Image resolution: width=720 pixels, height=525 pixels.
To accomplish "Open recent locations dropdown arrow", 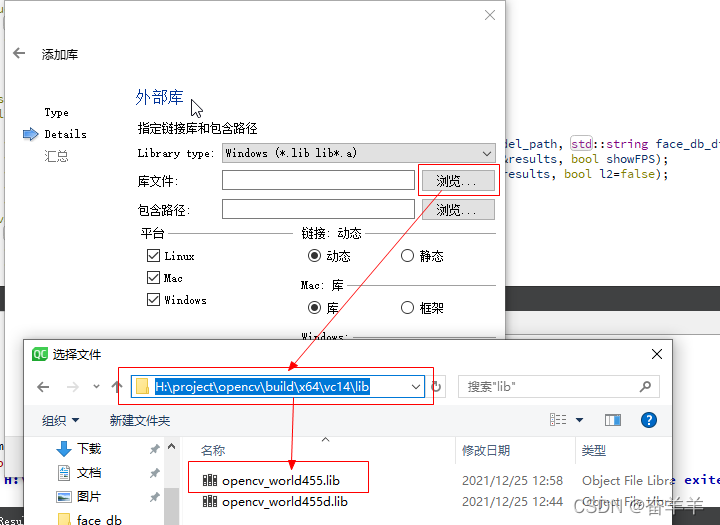I will [x=96, y=387].
